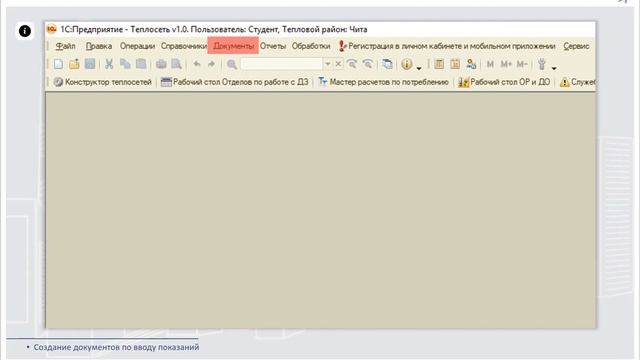
Task: Click the Print icon
Action: [161, 64]
